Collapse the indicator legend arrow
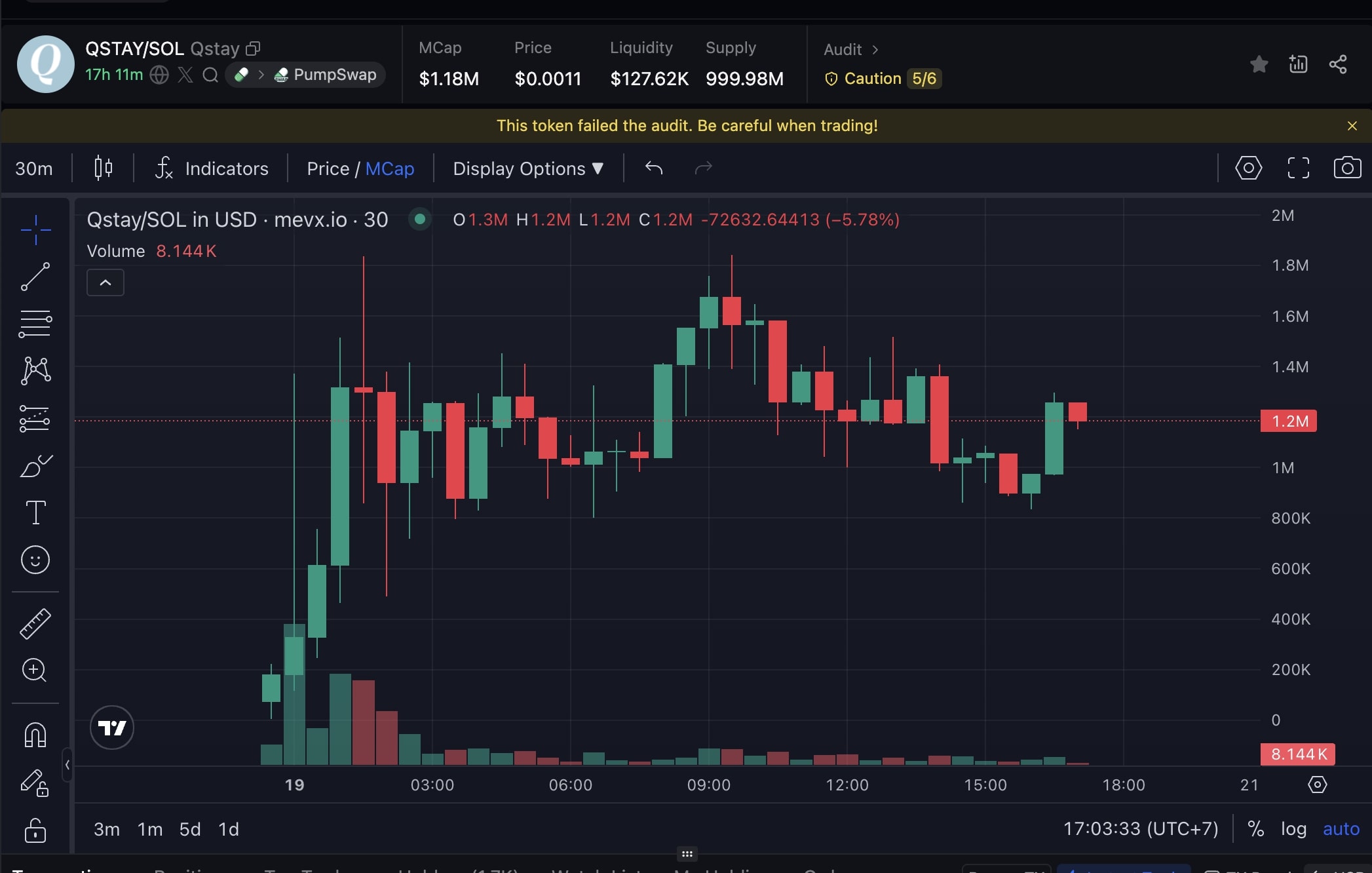This screenshot has height=873, width=1372. click(x=105, y=282)
